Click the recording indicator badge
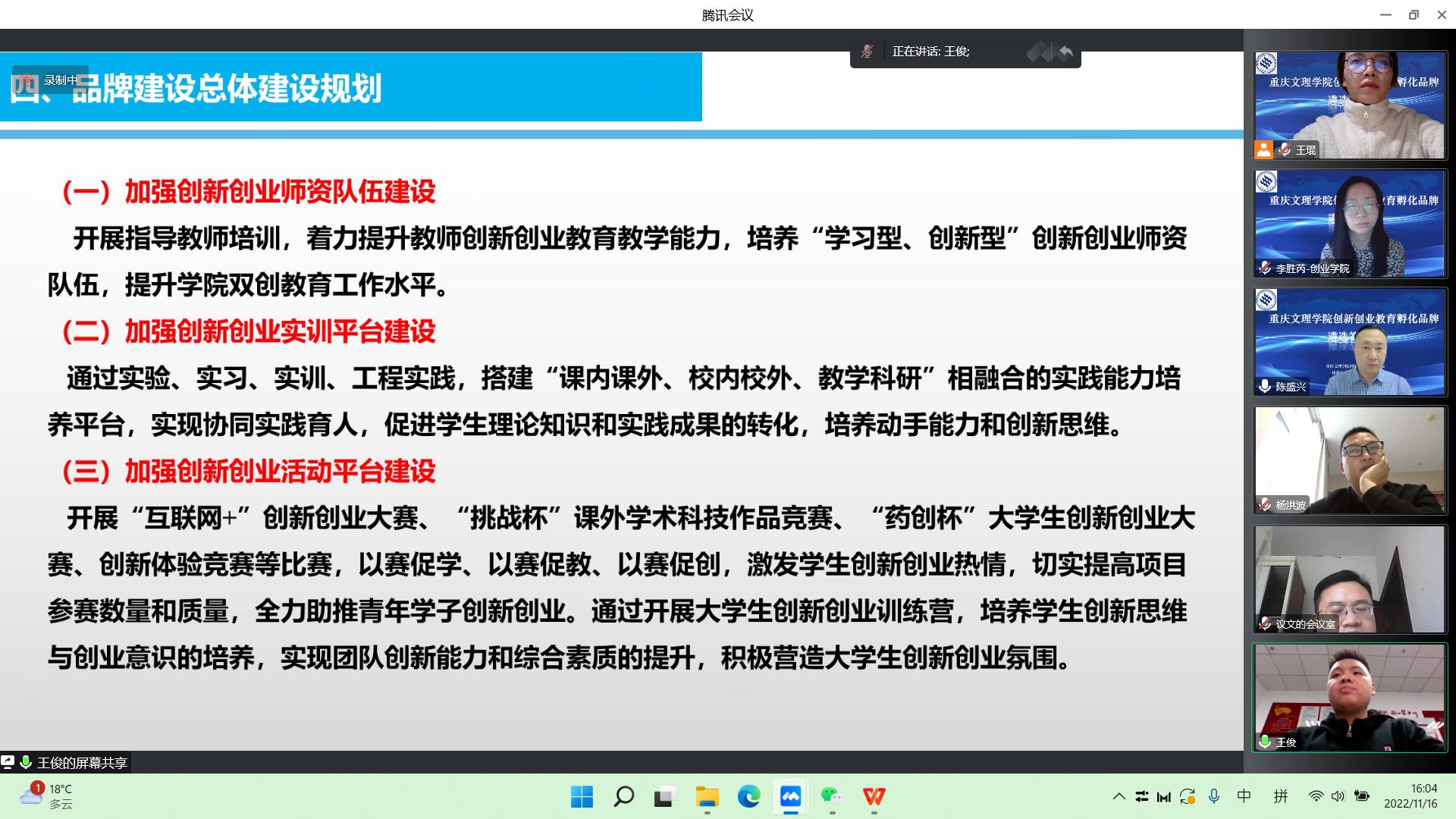The height and width of the screenshot is (819, 1456). [x=50, y=80]
